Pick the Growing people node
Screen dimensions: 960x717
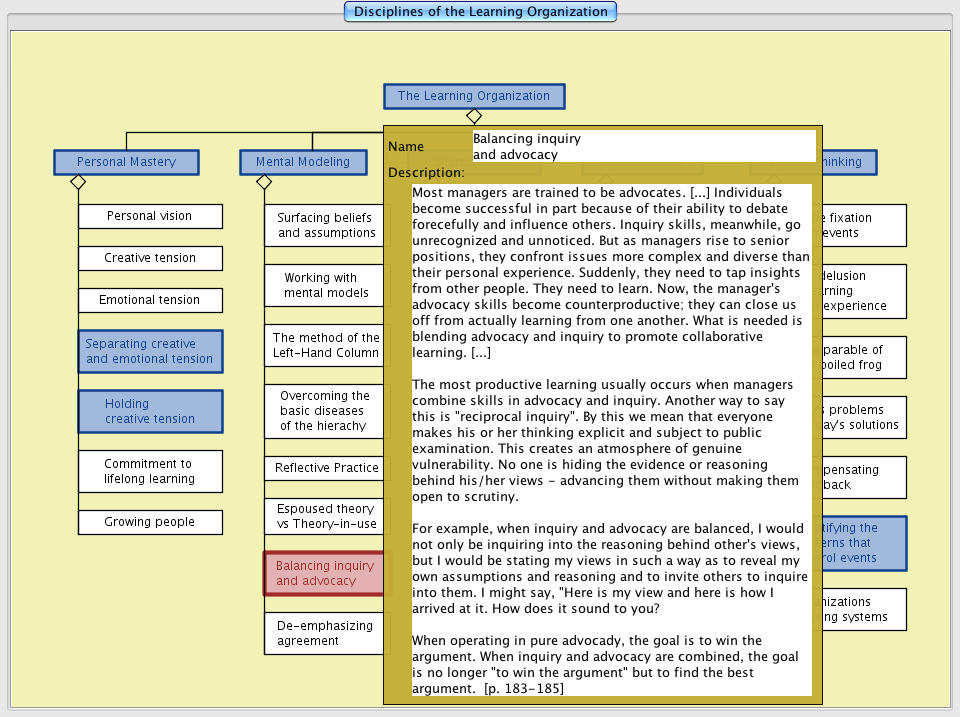point(150,522)
